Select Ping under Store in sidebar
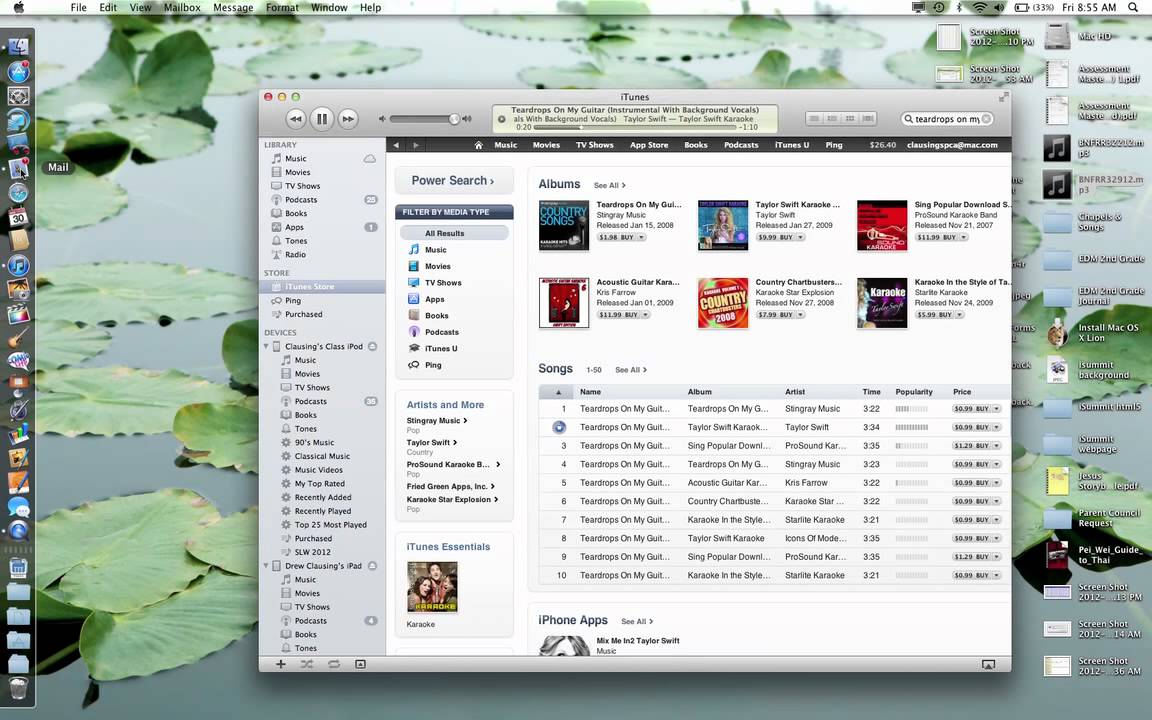Image resolution: width=1152 pixels, height=720 pixels. [292, 300]
